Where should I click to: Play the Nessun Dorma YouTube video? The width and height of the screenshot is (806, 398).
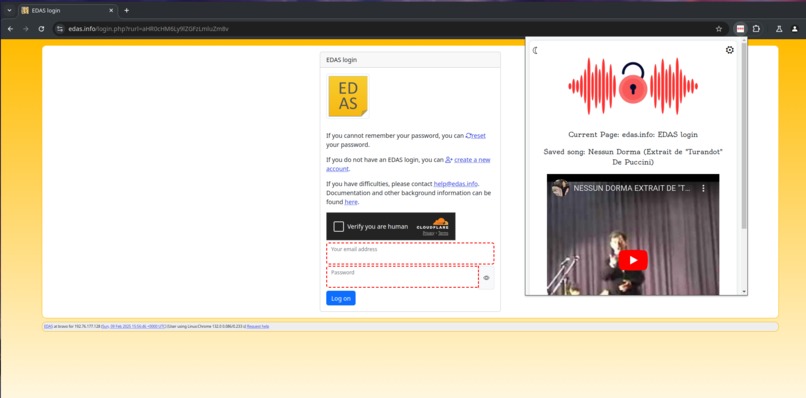[633, 260]
